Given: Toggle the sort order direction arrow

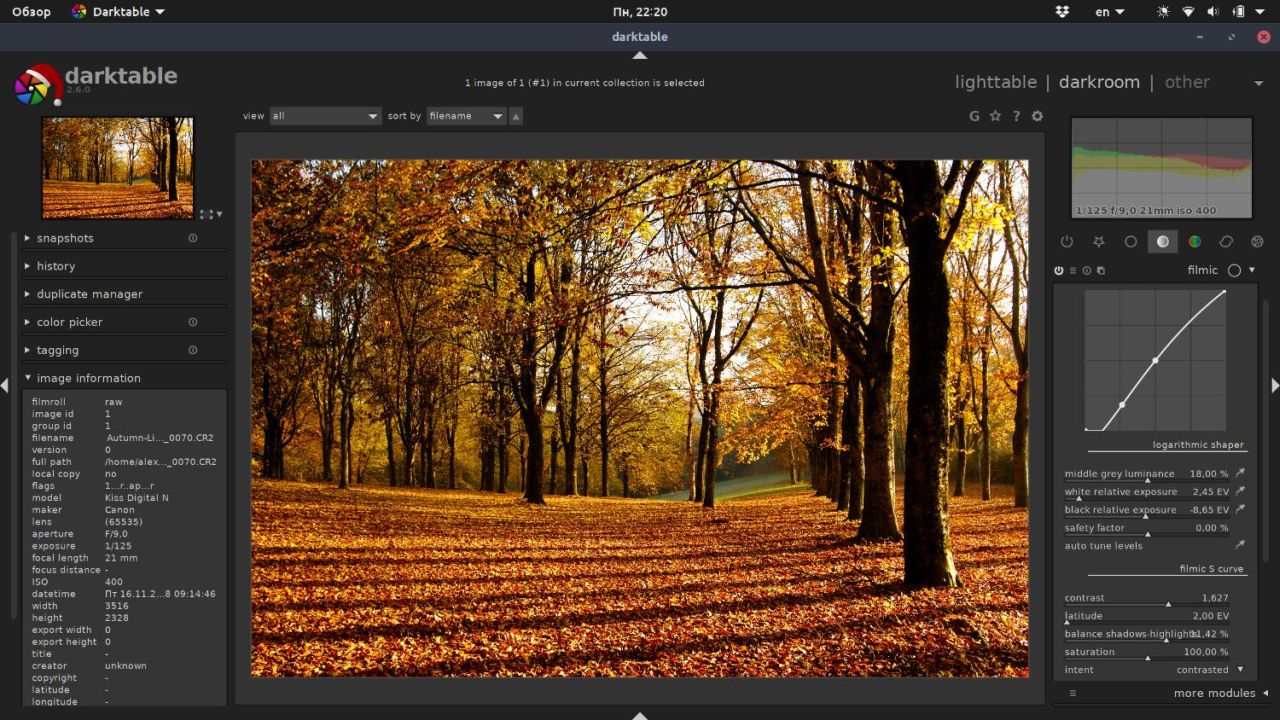Looking at the screenshot, I should click(x=516, y=116).
